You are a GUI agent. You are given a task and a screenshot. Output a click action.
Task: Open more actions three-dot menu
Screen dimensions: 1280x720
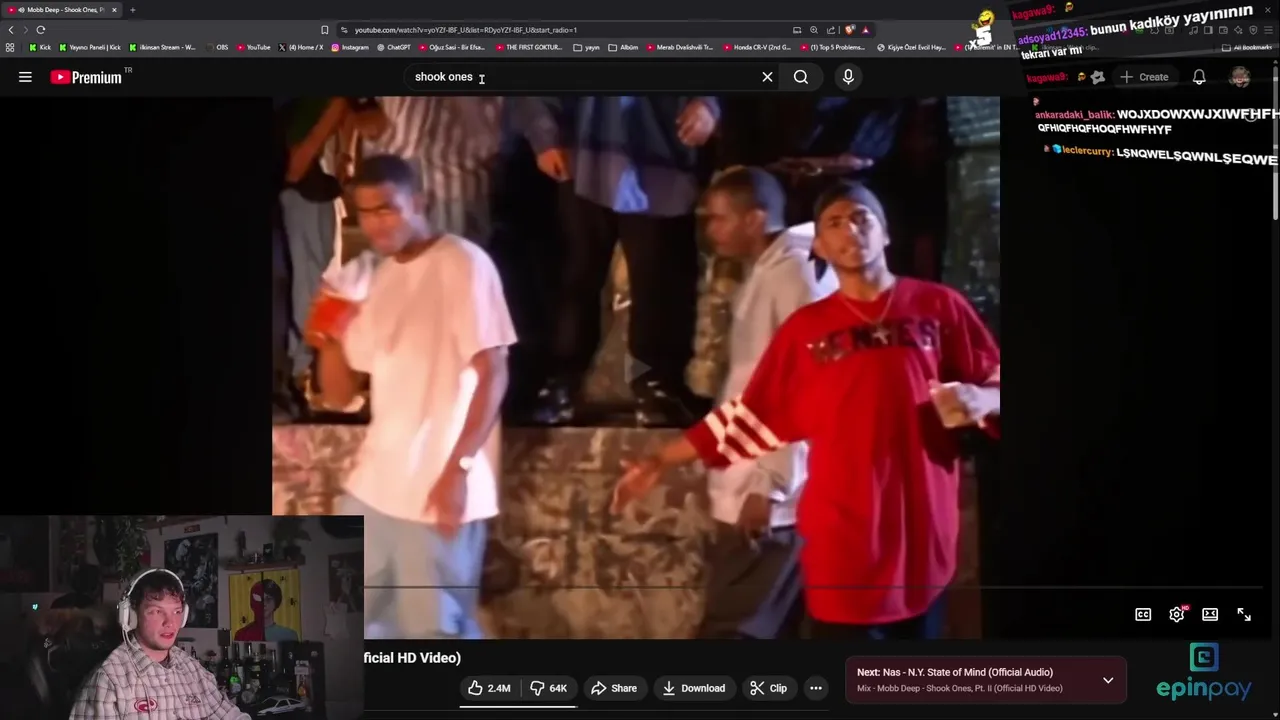pos(816,688)
